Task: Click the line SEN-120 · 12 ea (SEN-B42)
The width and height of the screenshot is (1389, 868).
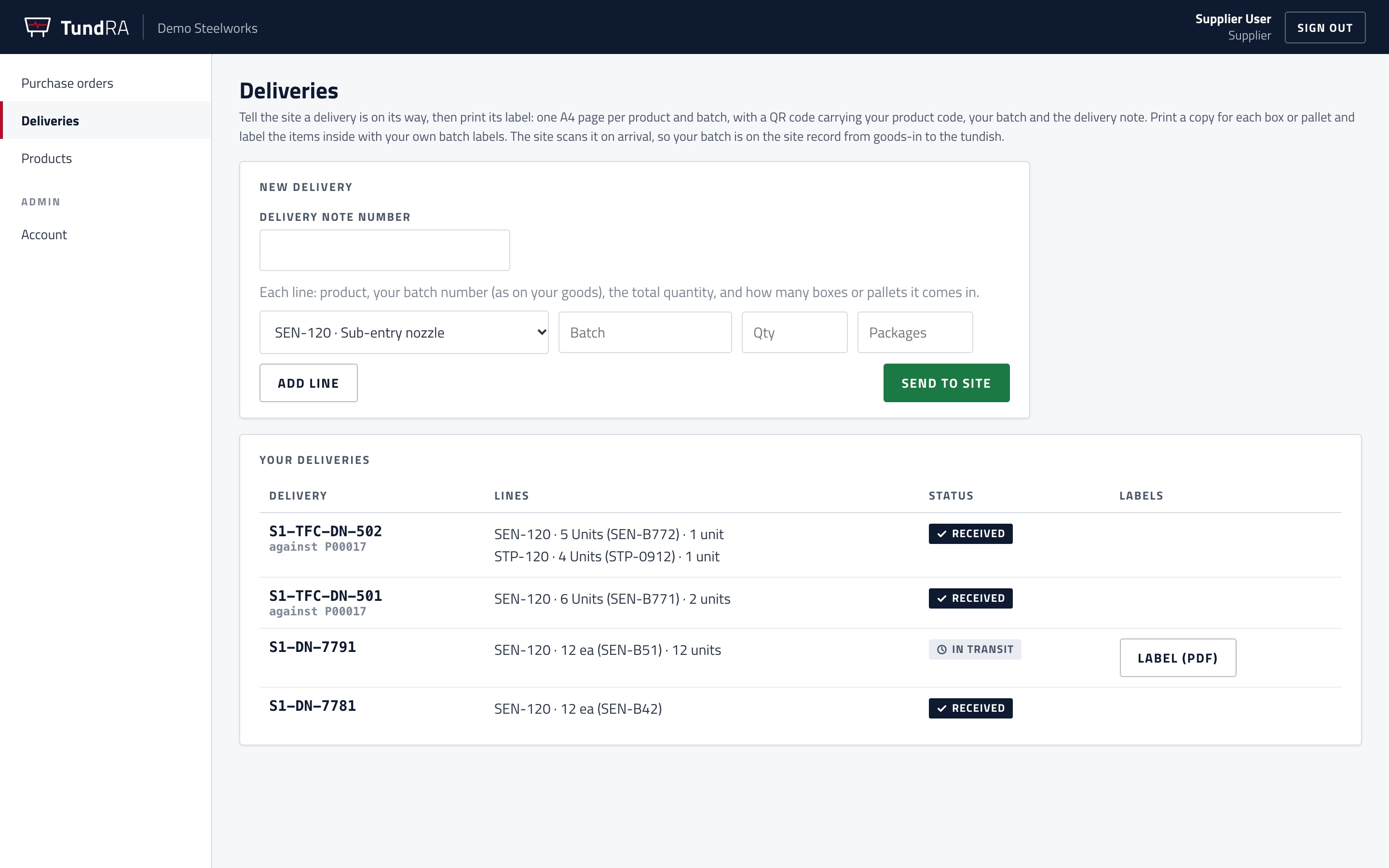Action: pyautogui.click(x=578, y=709)
